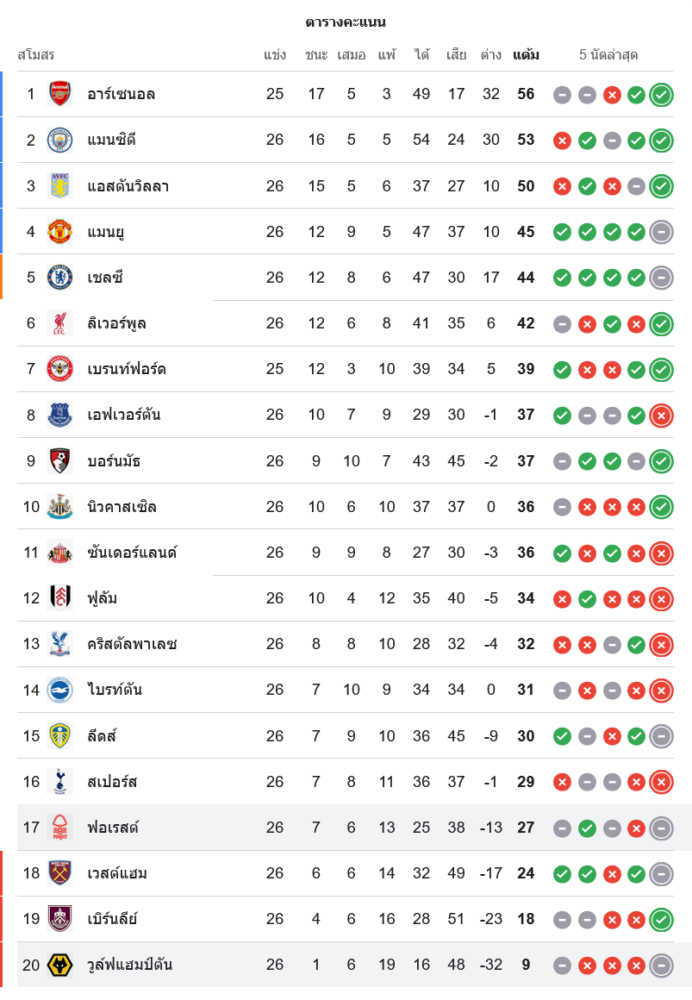This screenshot has width=692, height=1000.
Task: Click the แข่ง matches played header
Action: click(275, 55)
